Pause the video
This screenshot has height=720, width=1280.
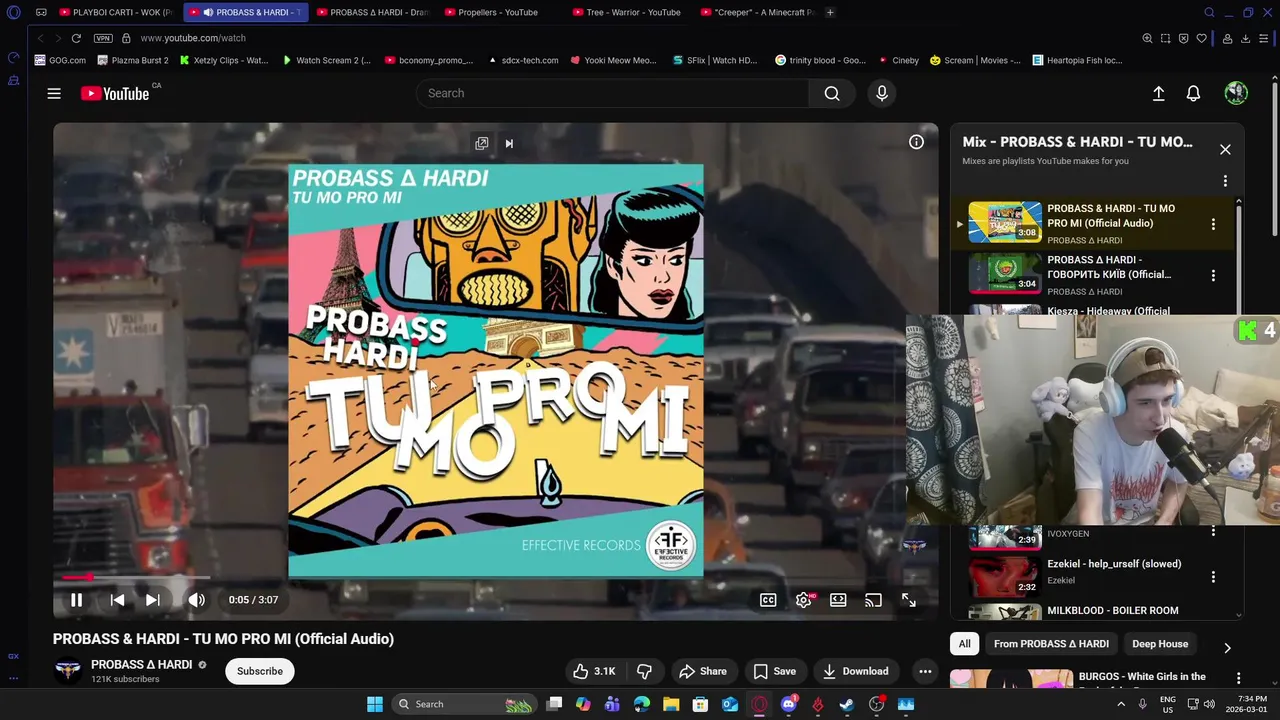point(76,600)
